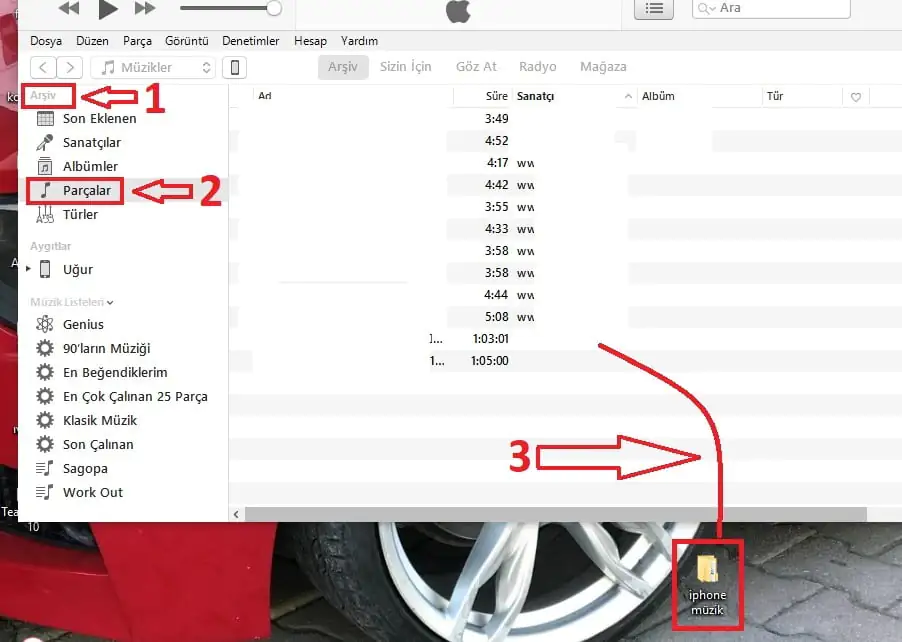Click the horizontal scrollbar thumb
This screenshot has width=902, height=642.
click(x=556, y=514)
